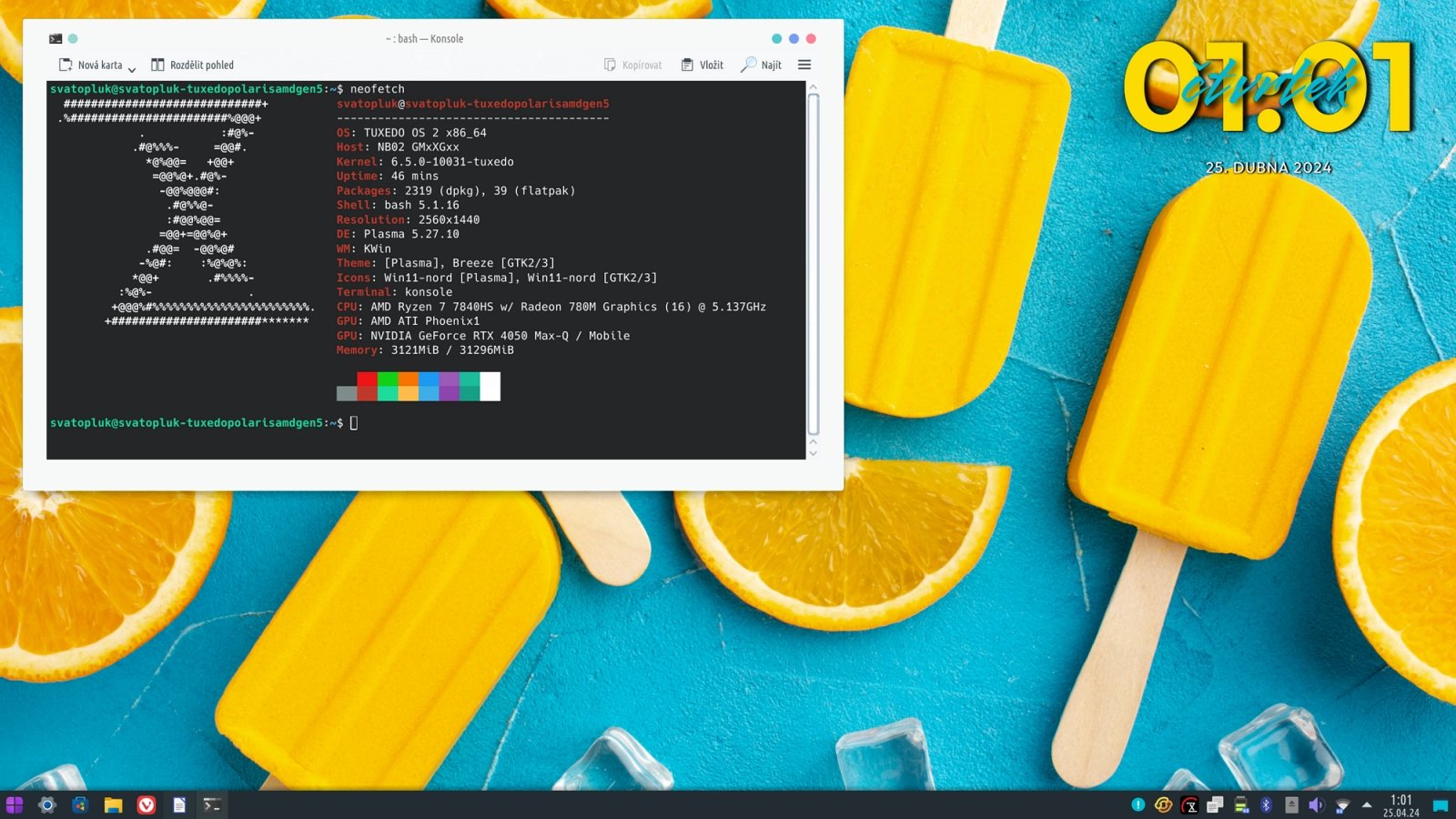Expand the Nová karta dropdown arrow

[132, 68]
